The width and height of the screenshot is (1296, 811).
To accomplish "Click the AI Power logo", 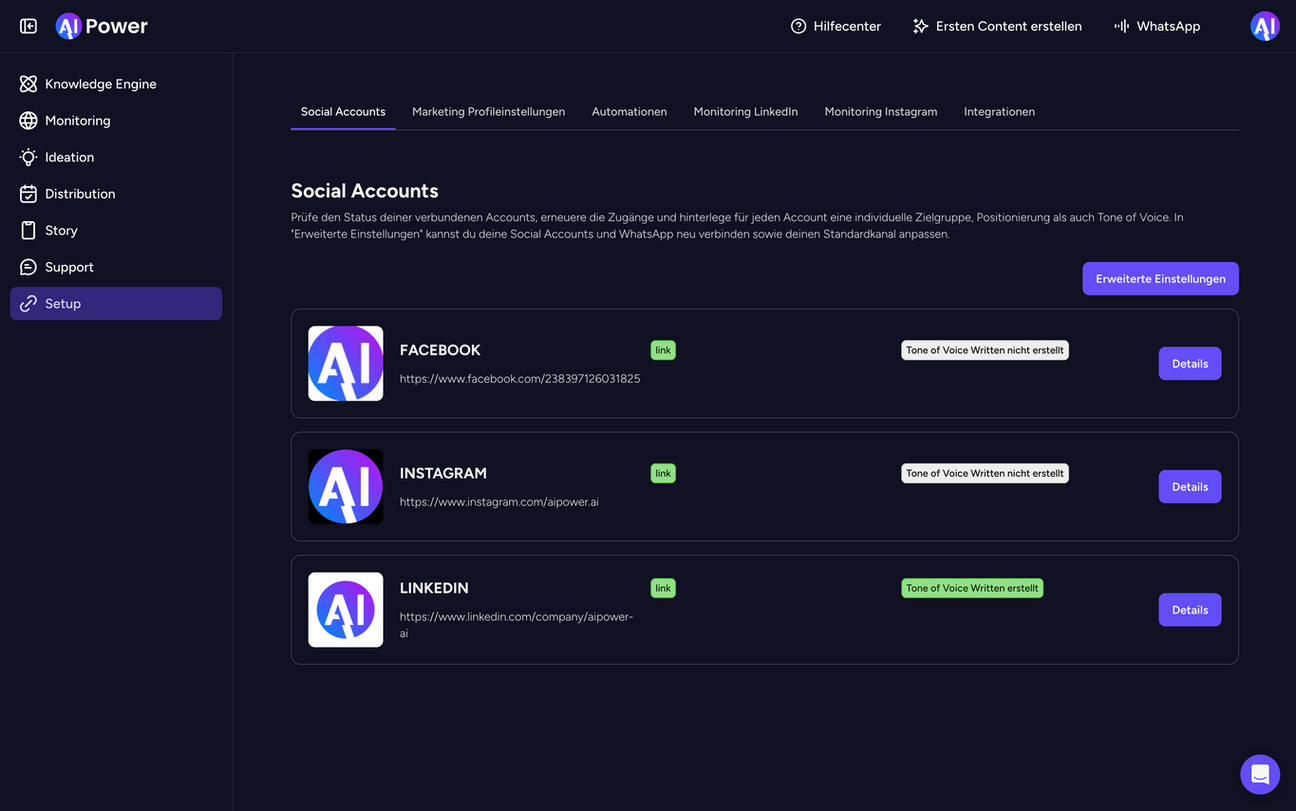I will click(101, 26).
